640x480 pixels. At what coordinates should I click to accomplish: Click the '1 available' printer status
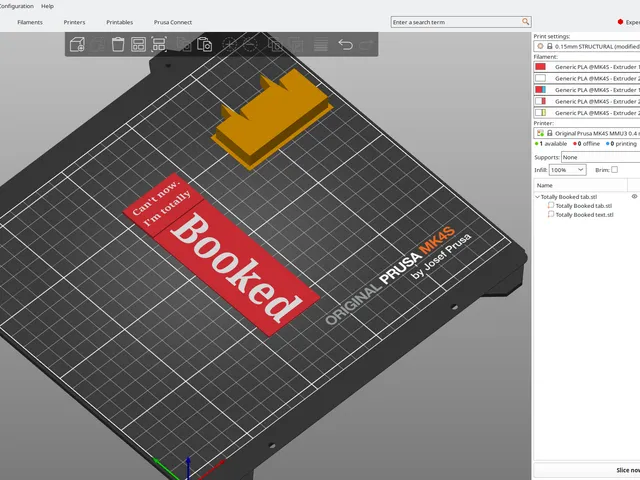tap(551, 144)
